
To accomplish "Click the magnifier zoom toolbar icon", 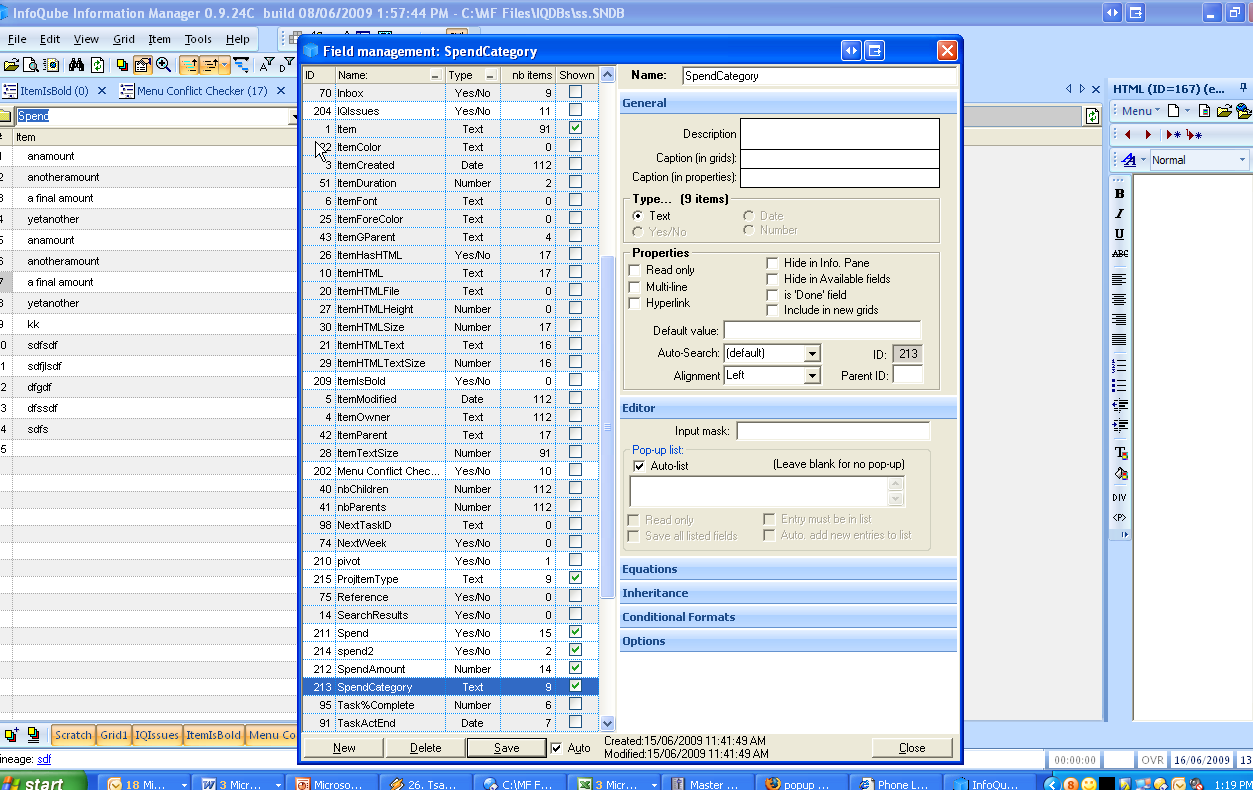I will click(x=163, y=65).
